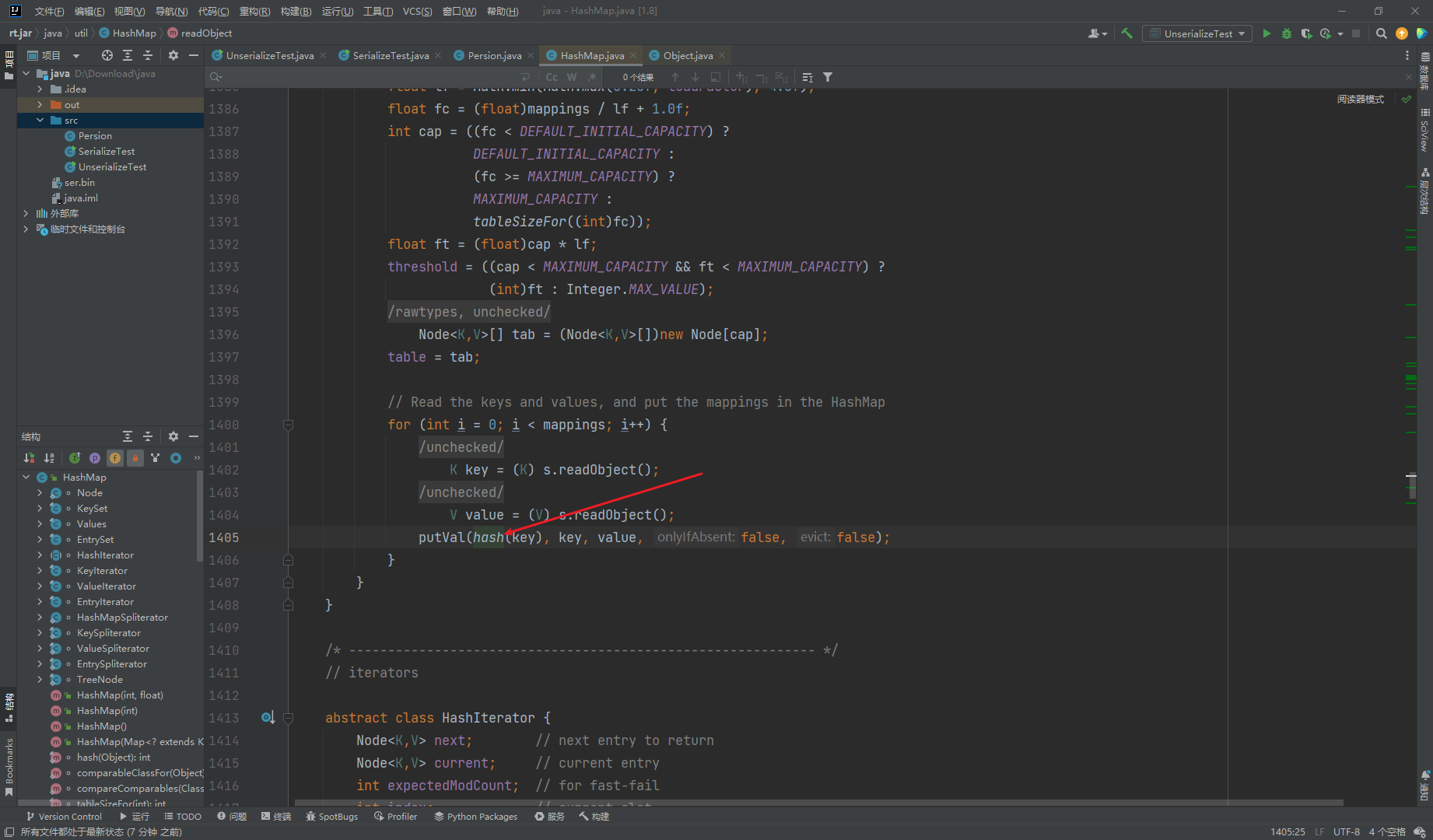Click the filter search results funnel icon
Viewport: 1433px width, 840px height.
click(828, 77)
